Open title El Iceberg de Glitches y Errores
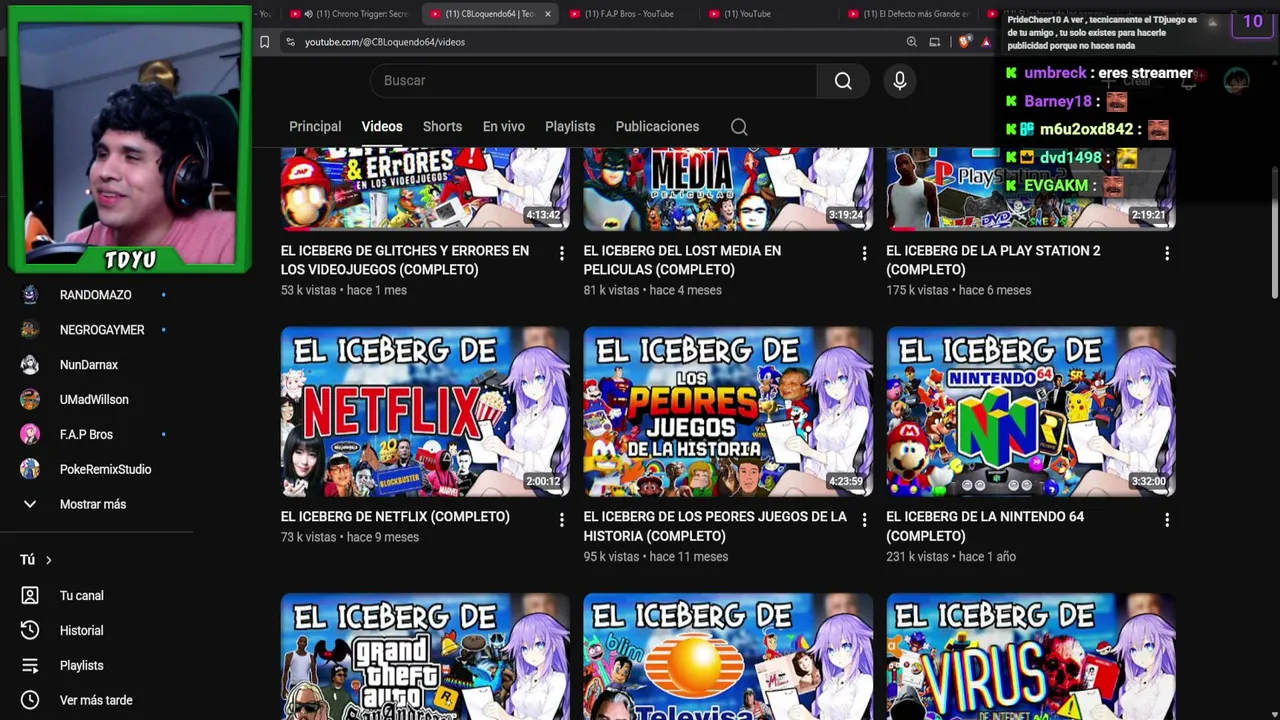Viewport: 1280px width, 720px height. (x=405, y=260)
